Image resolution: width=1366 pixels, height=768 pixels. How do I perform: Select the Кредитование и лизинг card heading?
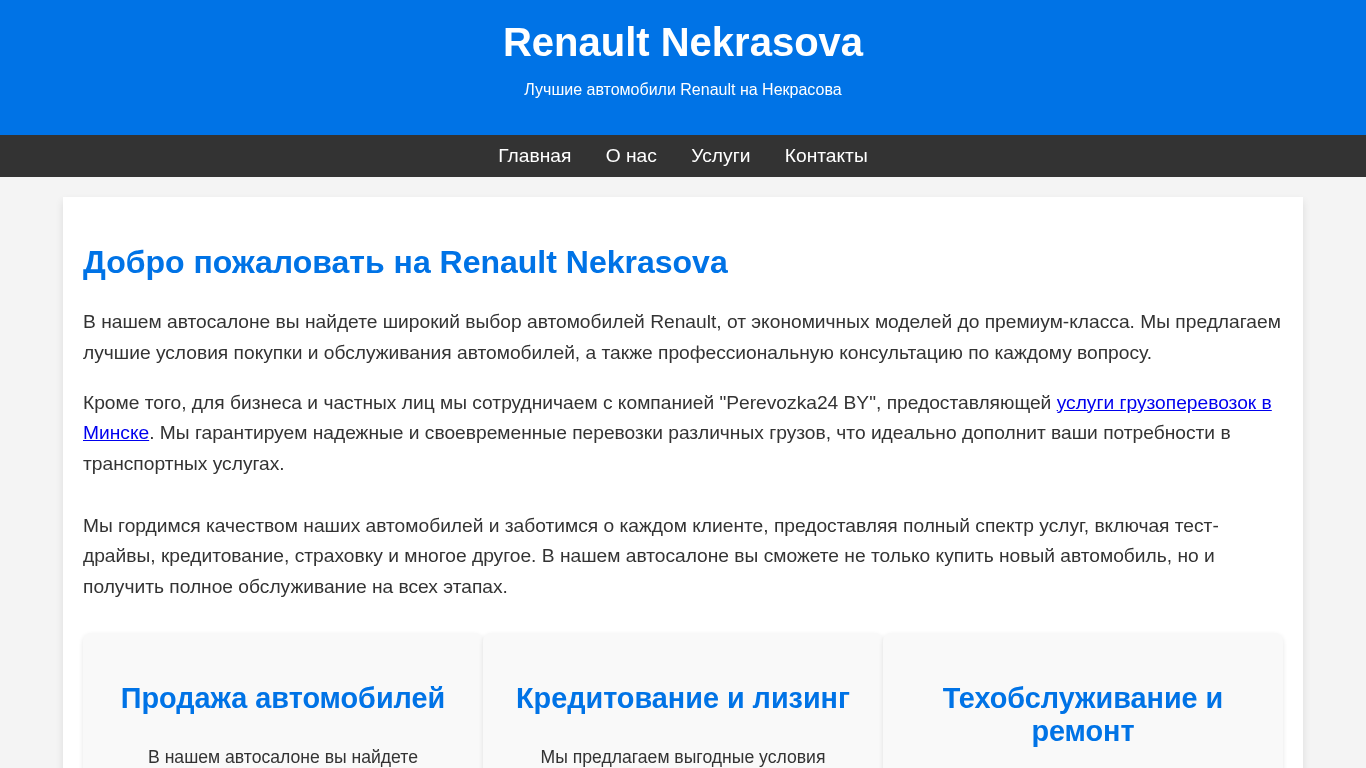683,698
